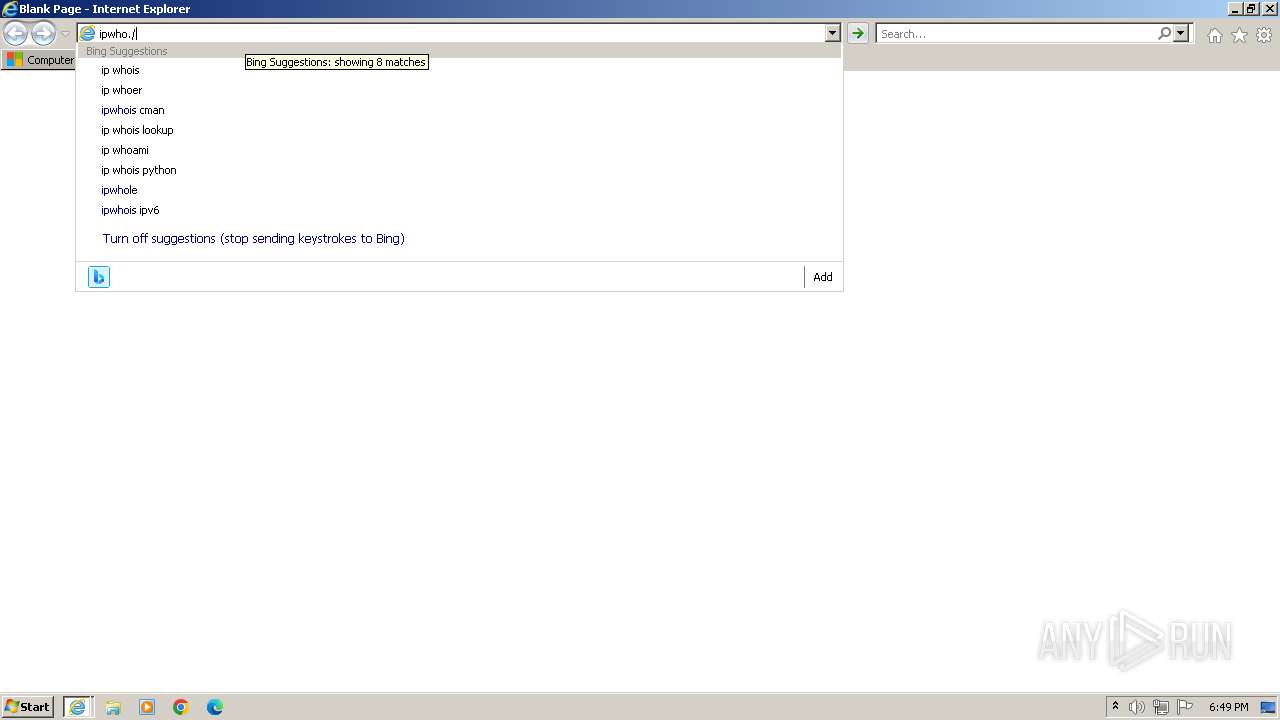The image size is (1280, 720).
Task: Open the Home page icon
Action: pos(1214,35)
